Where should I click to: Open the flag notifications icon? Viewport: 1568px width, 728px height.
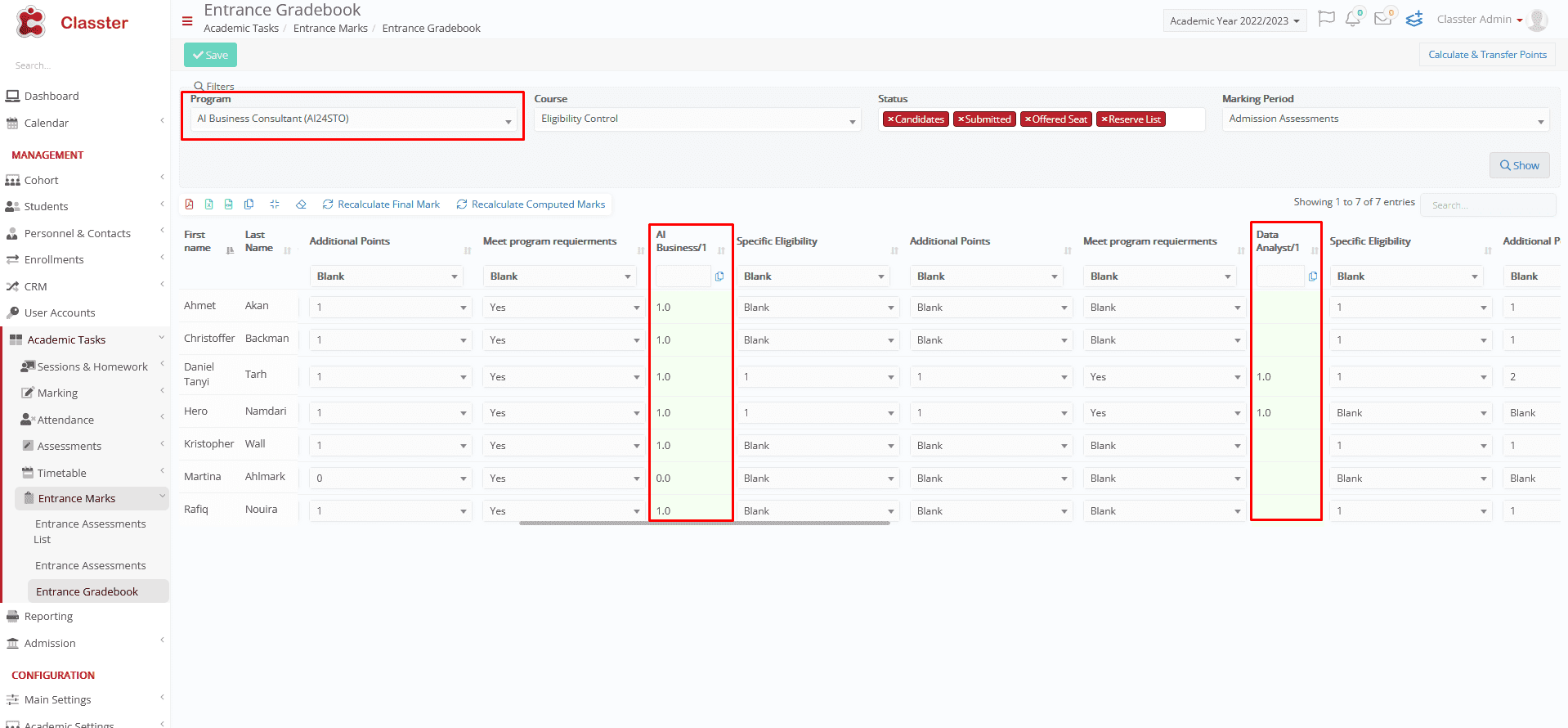[x=1327, y=19]
